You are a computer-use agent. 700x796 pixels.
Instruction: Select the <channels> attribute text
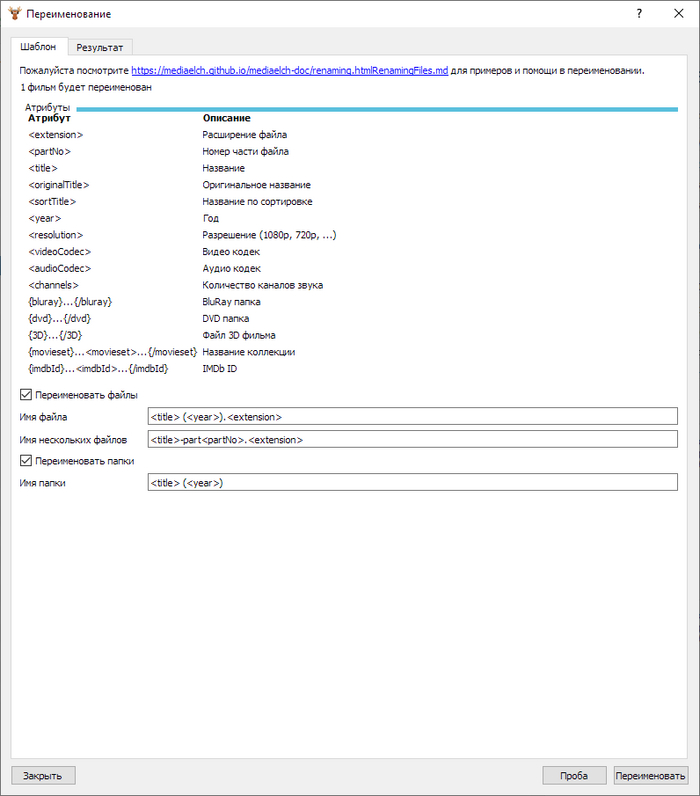(54, 285)
